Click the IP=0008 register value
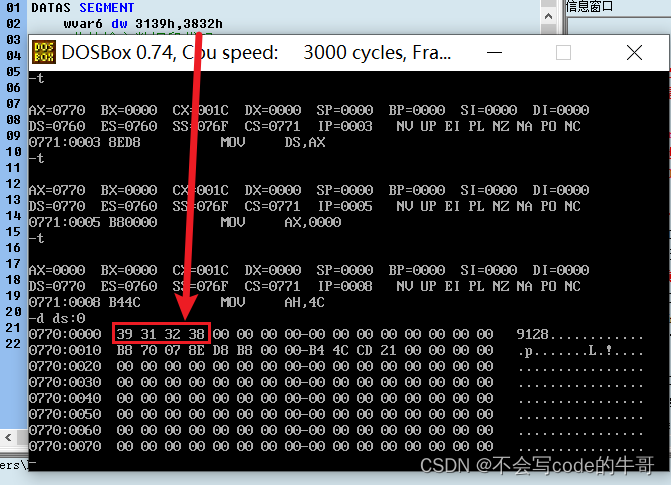Viewport: 671px width, 485px height. pos(345,286)
